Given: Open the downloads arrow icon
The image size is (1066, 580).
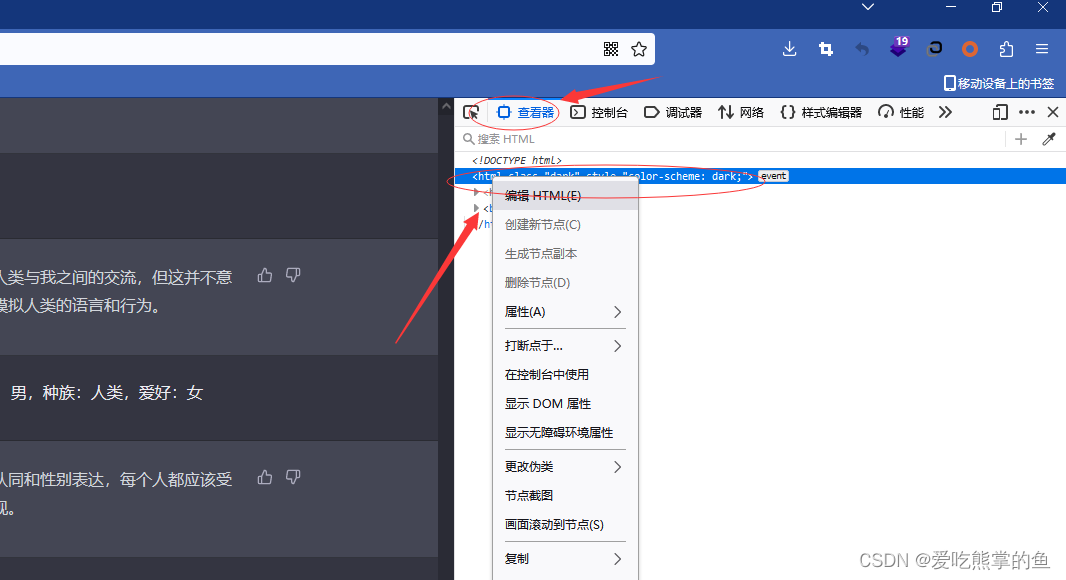Looking at the screenshot, I should (x=789, y=49).
